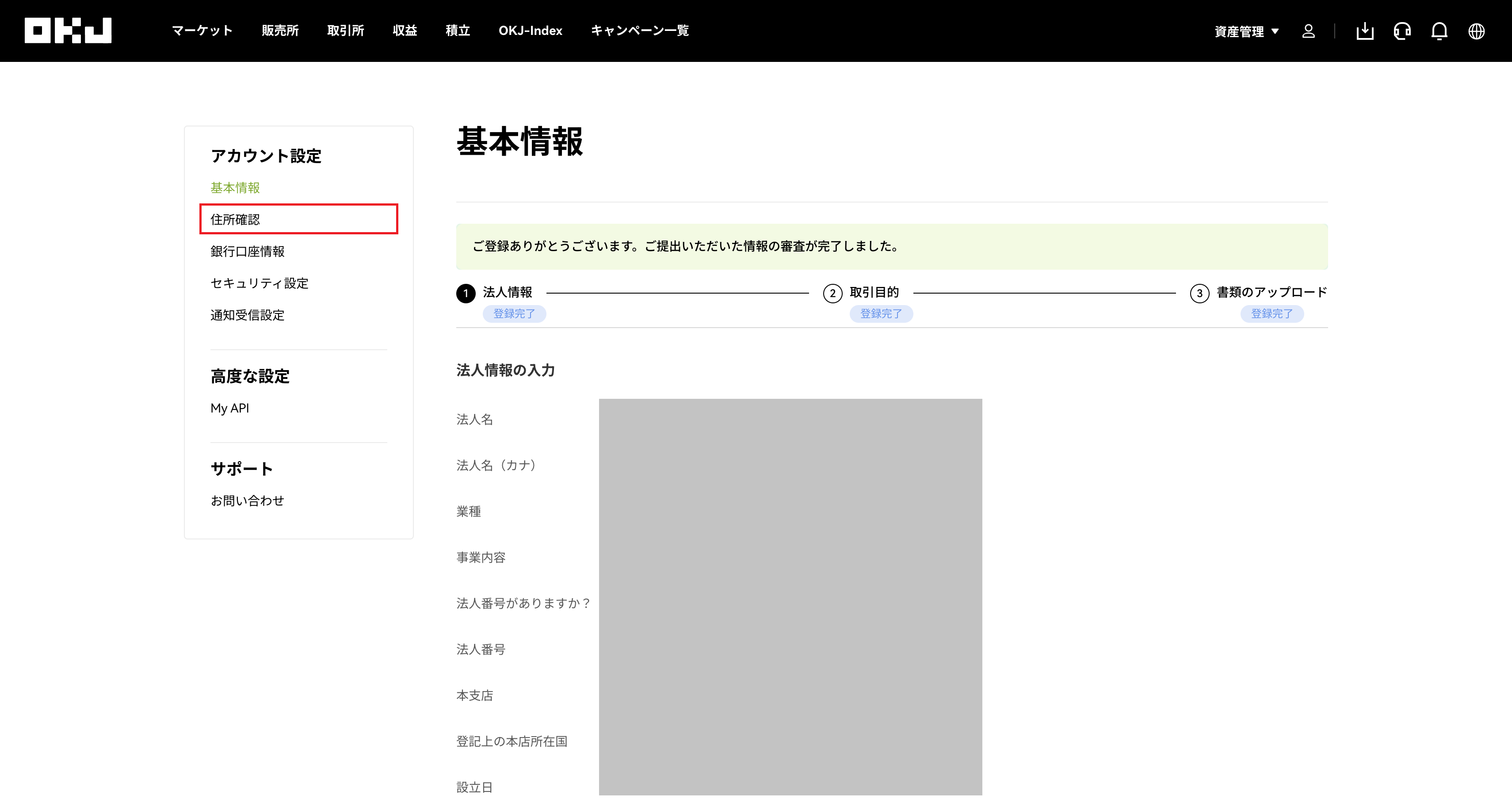1512x810 pixels.
Task: Click the 法人番号 field label
Action: click(x=481, y=650)
